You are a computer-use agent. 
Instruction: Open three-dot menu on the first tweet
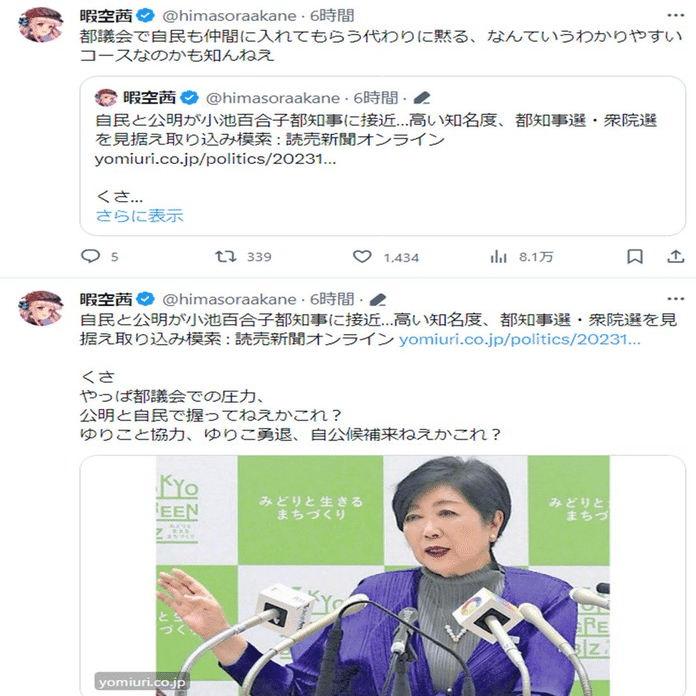pyautogui.click(x=676, y=16)
